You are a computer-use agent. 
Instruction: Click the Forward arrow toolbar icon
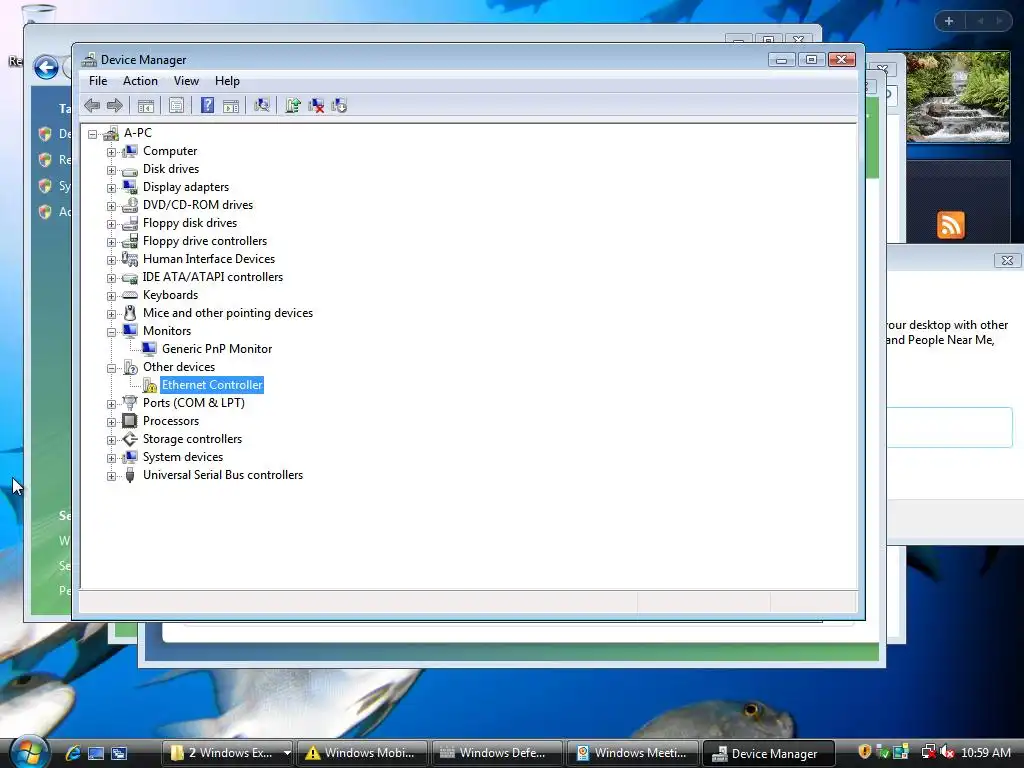(x=115, y=105)
